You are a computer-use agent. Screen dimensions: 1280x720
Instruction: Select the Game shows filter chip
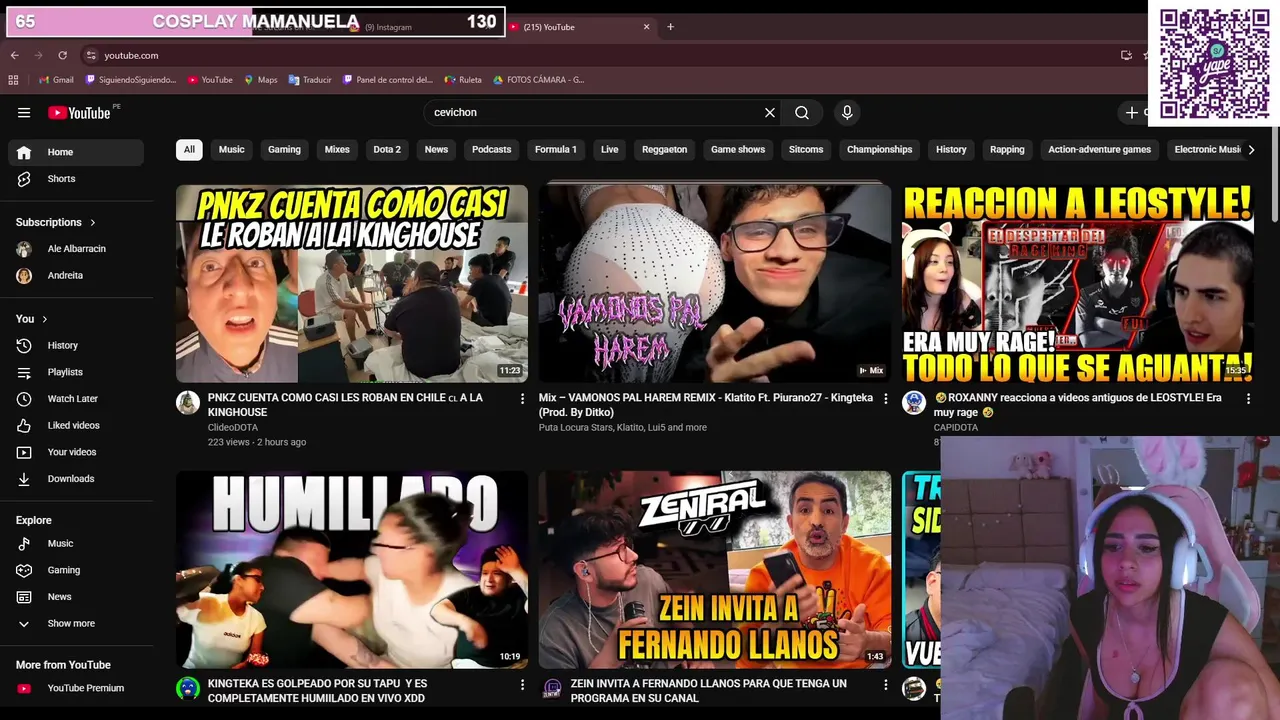738,150
